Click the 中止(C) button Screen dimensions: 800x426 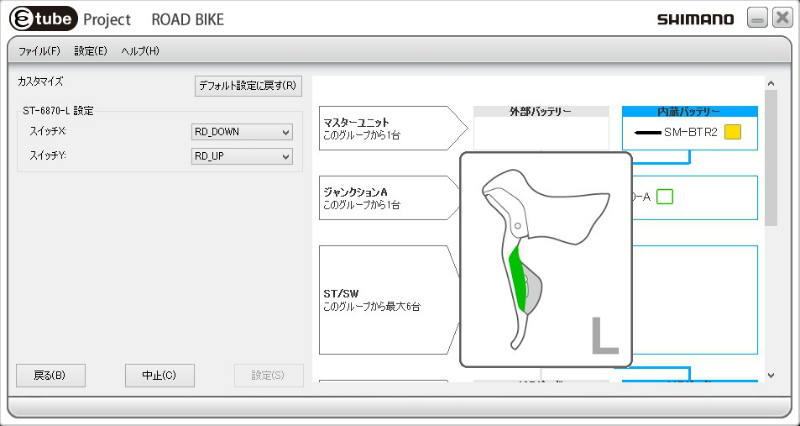160,375
